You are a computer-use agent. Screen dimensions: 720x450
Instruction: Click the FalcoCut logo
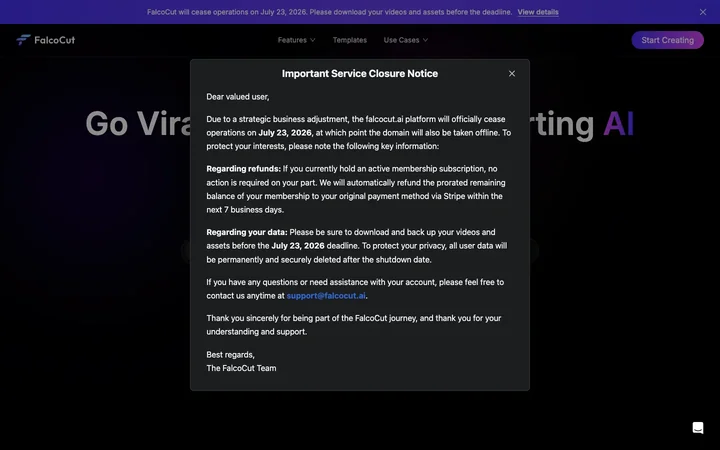tap(45, 40)
